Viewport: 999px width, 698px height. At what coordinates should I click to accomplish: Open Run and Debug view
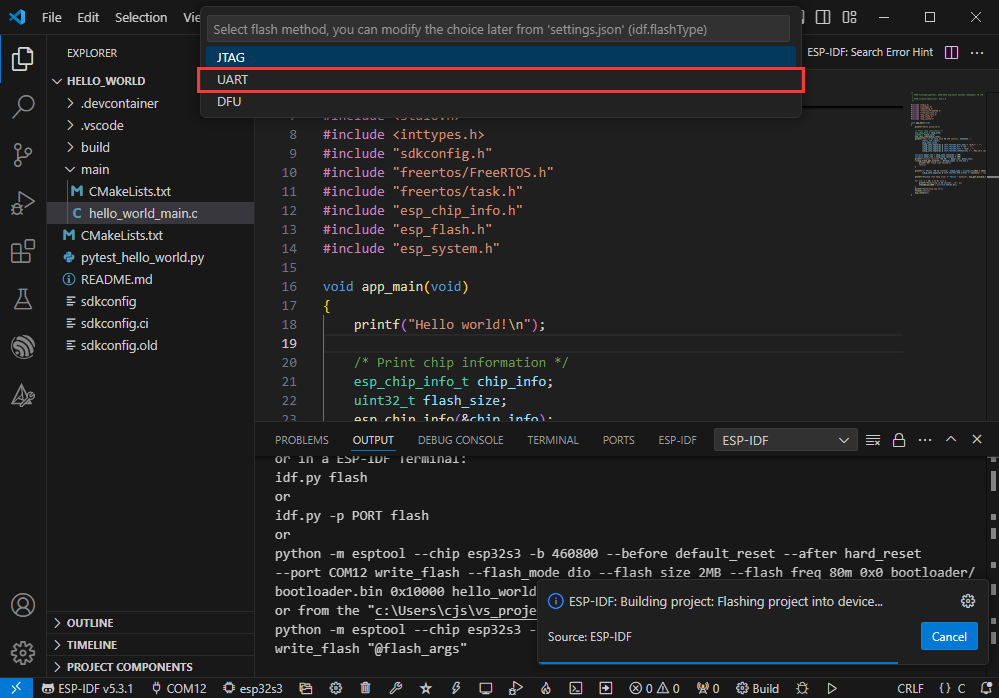[22, 203]
